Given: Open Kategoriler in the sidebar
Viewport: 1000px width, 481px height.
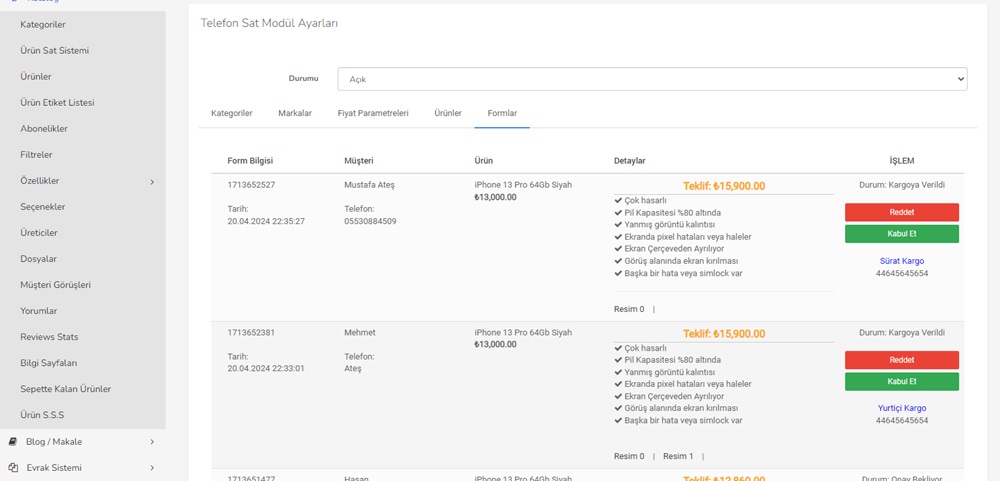Looking at the screenshot, I should [43, 24].
